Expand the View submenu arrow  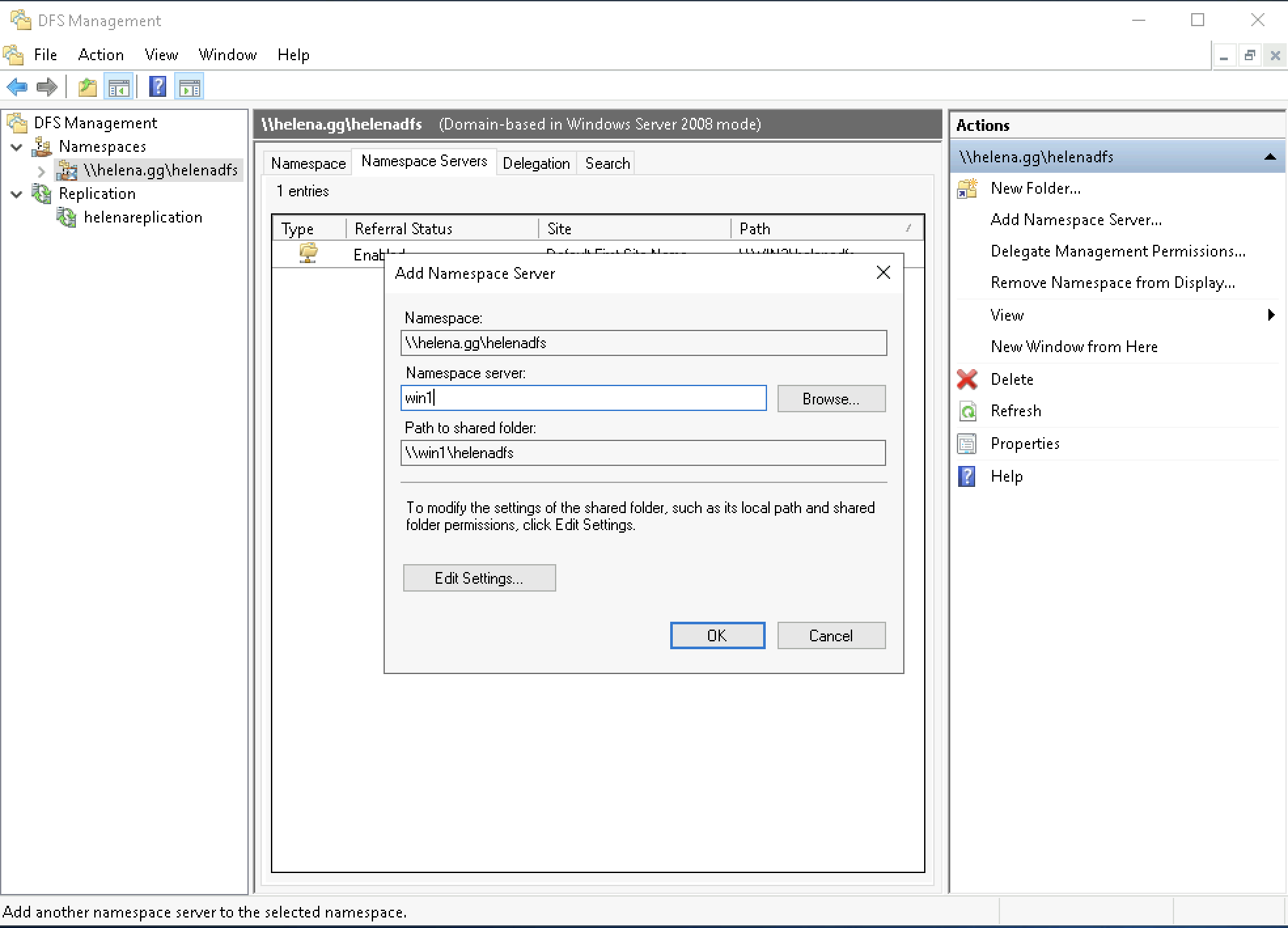tap(1270, 315)
